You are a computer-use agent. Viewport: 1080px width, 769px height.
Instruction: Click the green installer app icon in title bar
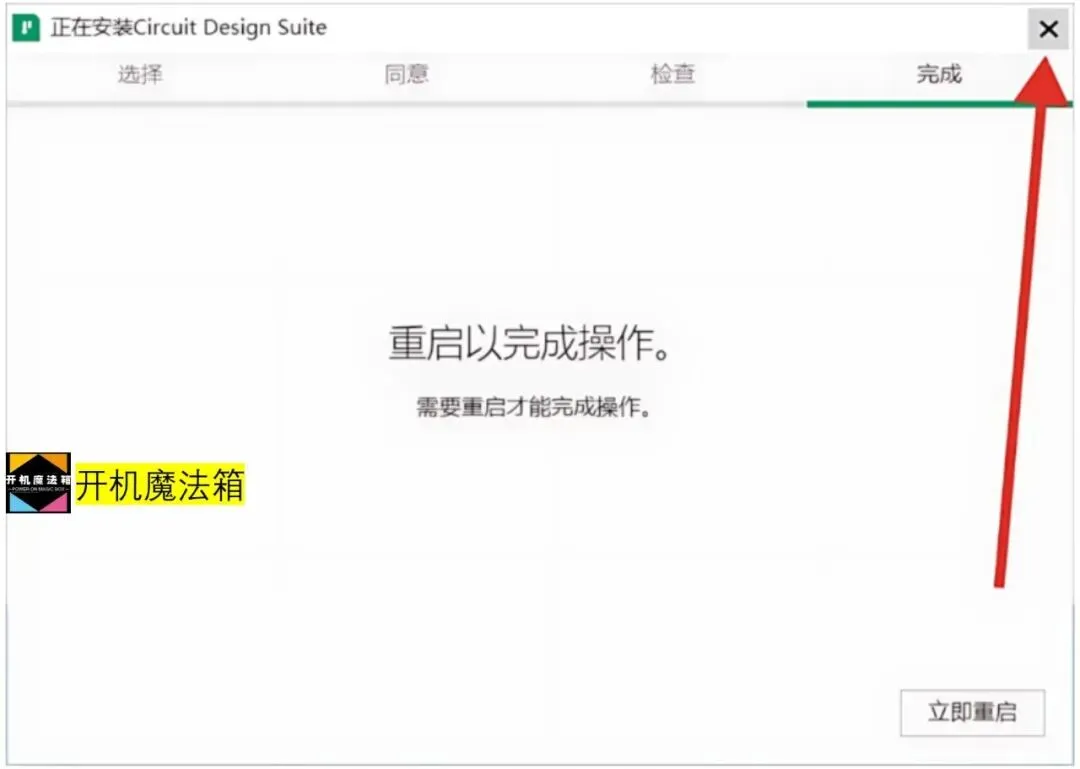(x=26, y=28)
